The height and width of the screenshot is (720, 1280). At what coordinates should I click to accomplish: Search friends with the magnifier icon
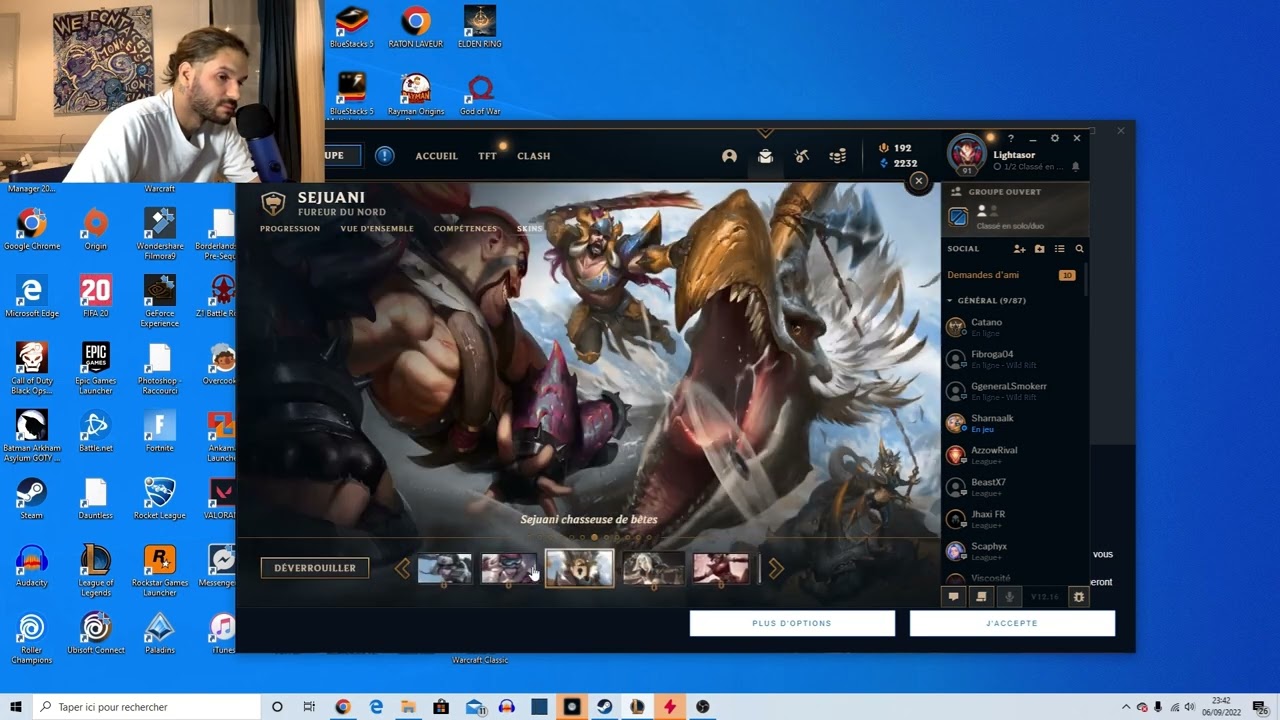[x=1079, y=249]
